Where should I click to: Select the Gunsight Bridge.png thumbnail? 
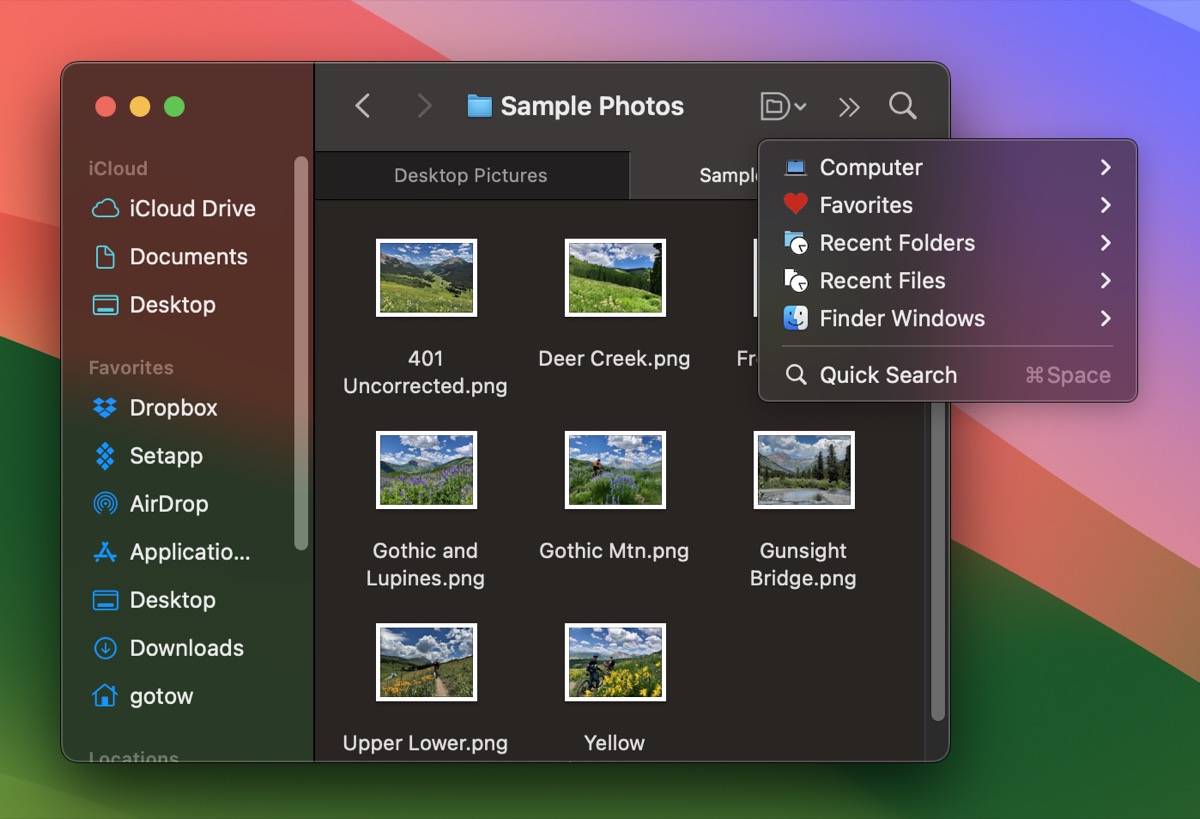pos(804,470)
